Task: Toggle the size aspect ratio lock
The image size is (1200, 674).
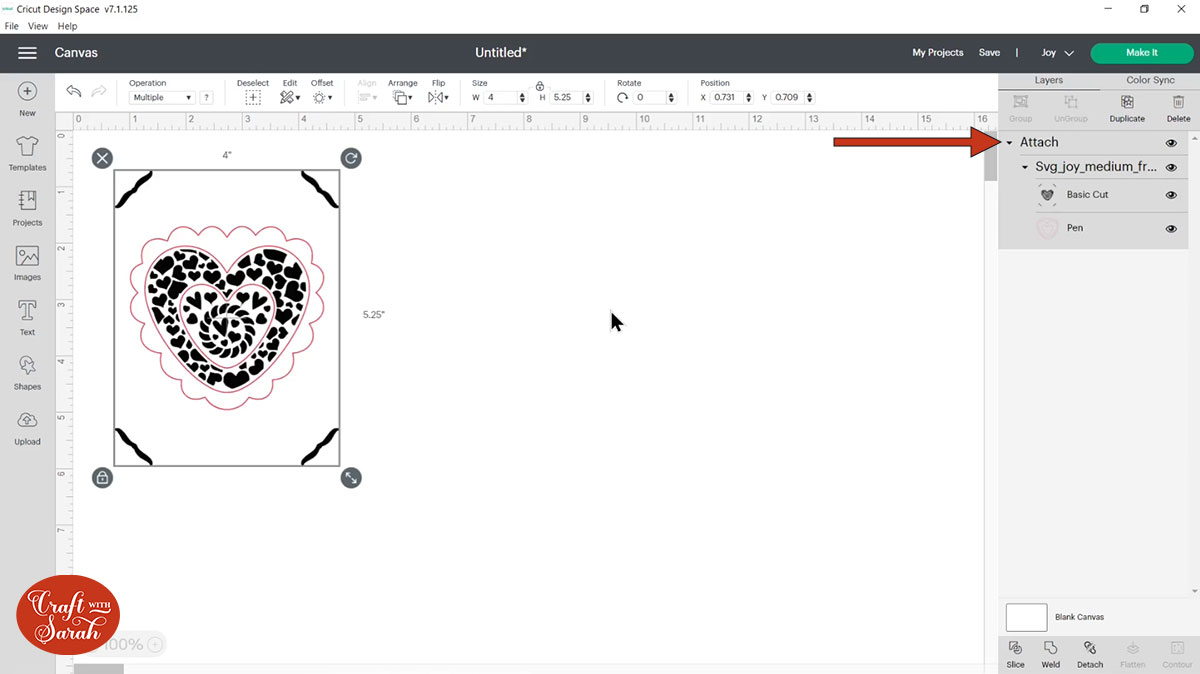Action: click(540, 87)
